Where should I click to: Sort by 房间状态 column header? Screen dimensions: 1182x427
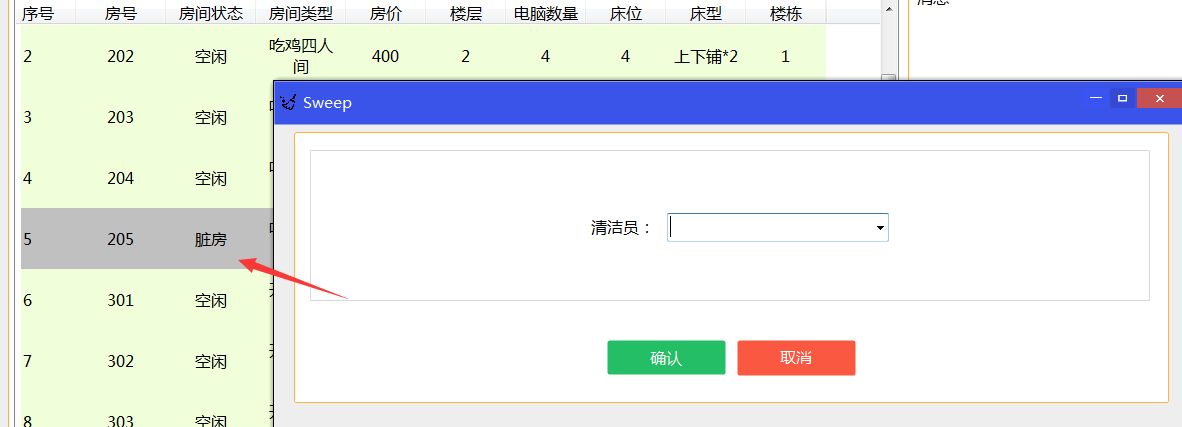(x=211, y=14)
